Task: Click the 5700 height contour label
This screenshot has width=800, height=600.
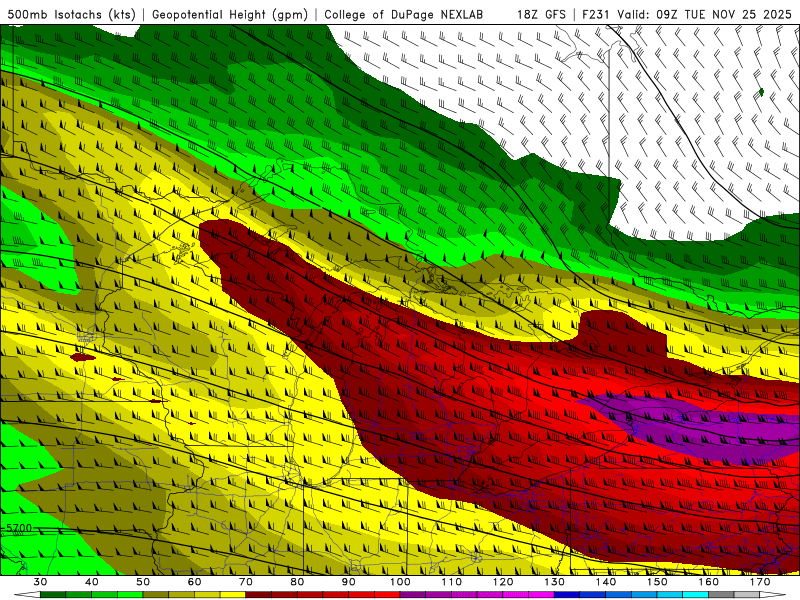Action: (x=18, y=528)
